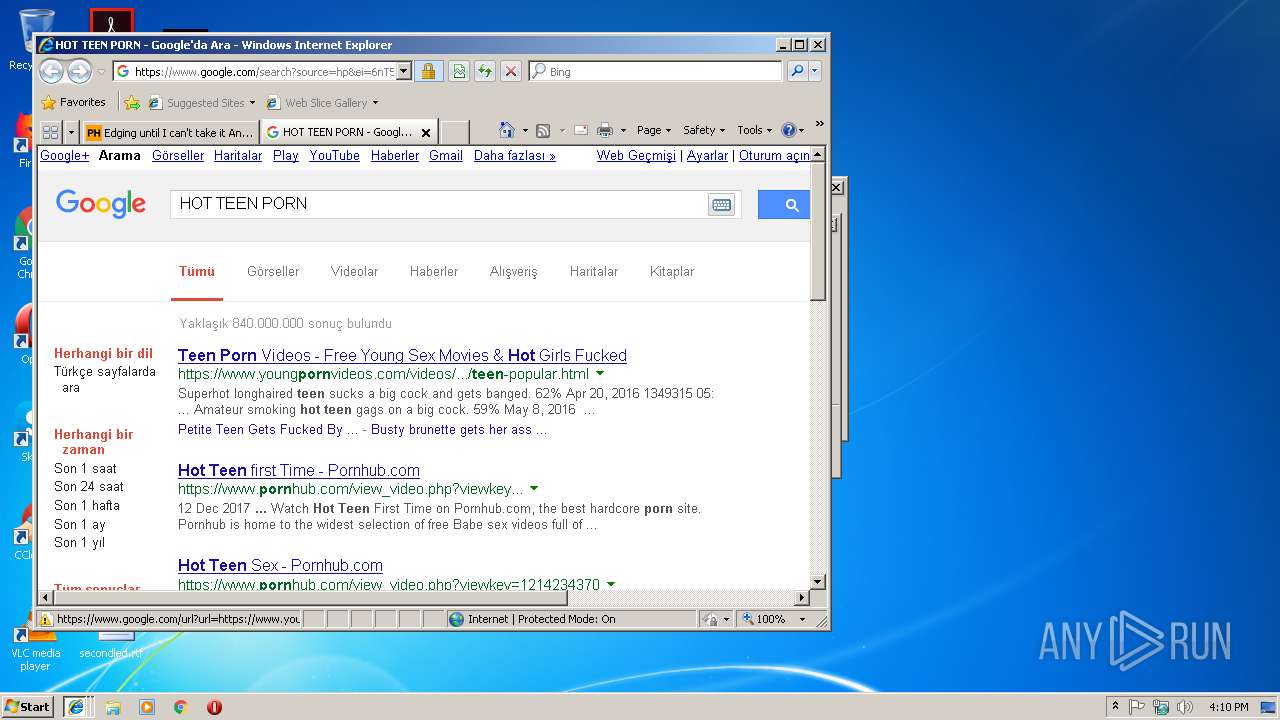Switch to the Haberler results tab
Image resolution: width=1280 pixels, height=720 pixels.
click(x=434, y=271)
